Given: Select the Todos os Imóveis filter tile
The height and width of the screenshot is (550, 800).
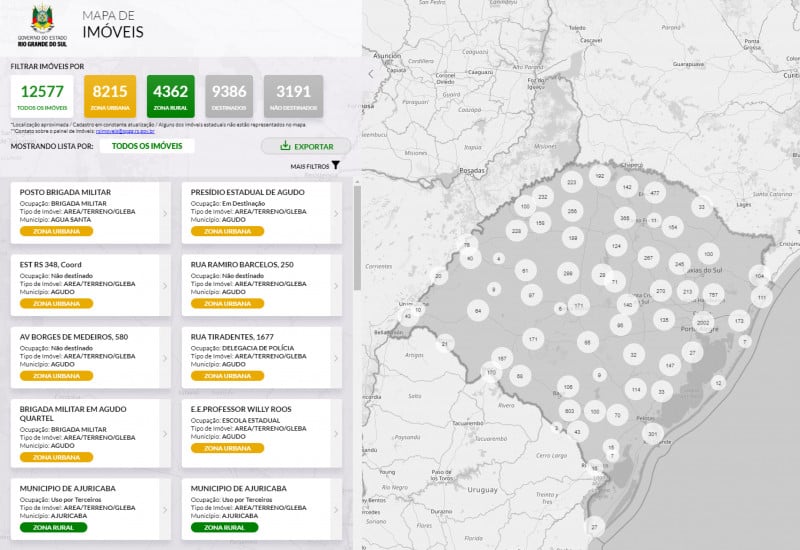Looking at the screenshot, I should 43,97.
